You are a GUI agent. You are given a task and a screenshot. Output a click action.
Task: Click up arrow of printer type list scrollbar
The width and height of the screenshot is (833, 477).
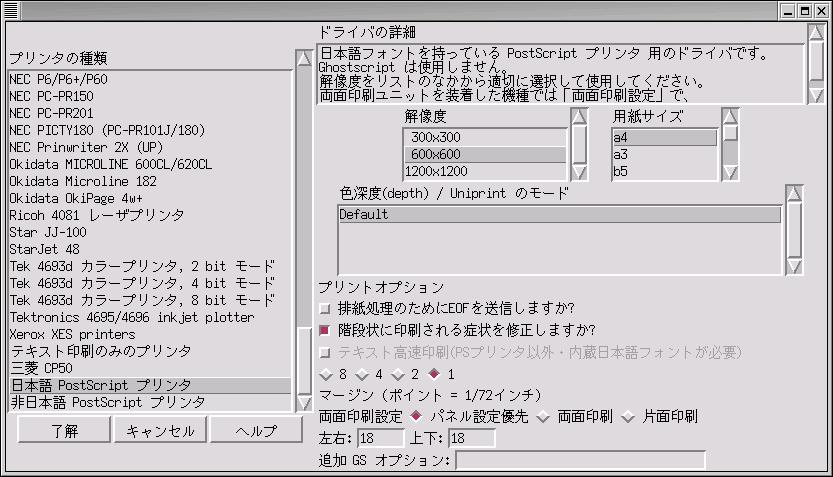click(x=304, y=58)
